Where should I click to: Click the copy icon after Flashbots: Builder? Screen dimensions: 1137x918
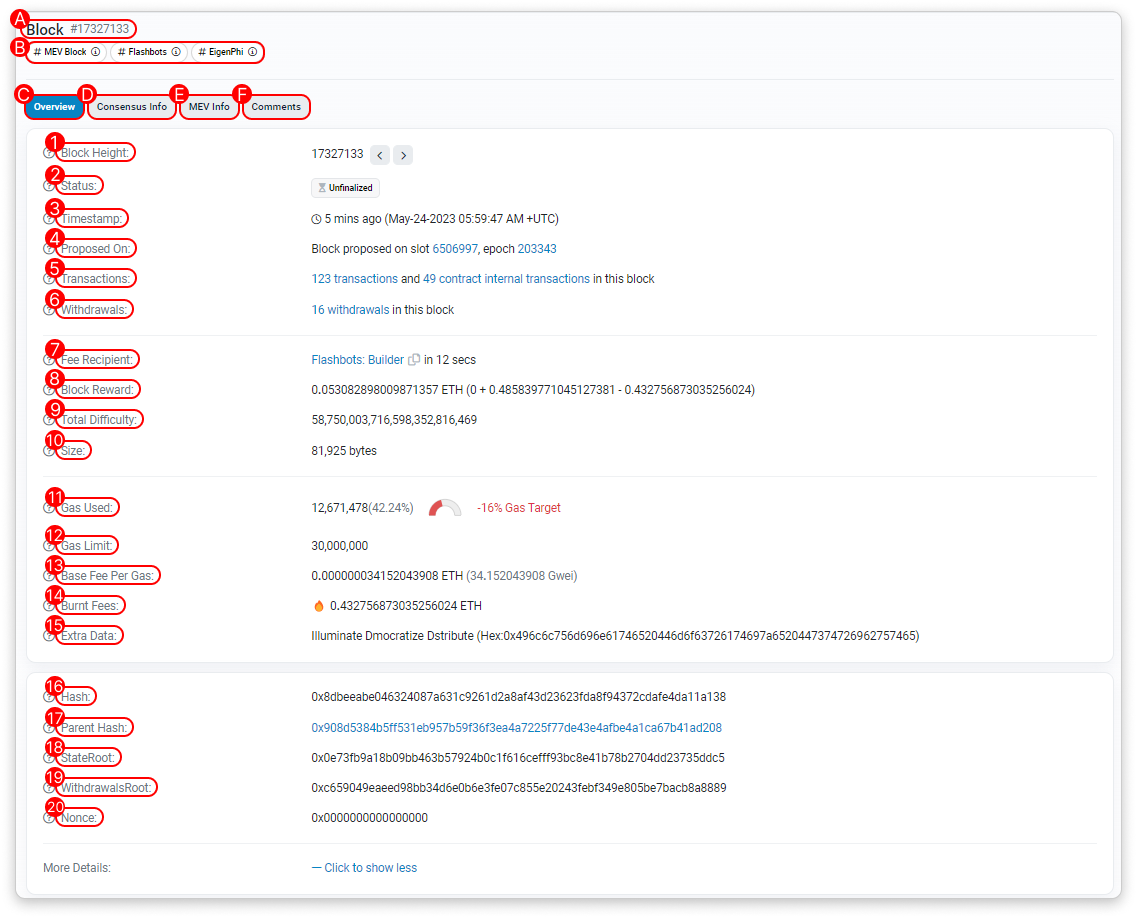pos(414,360)
